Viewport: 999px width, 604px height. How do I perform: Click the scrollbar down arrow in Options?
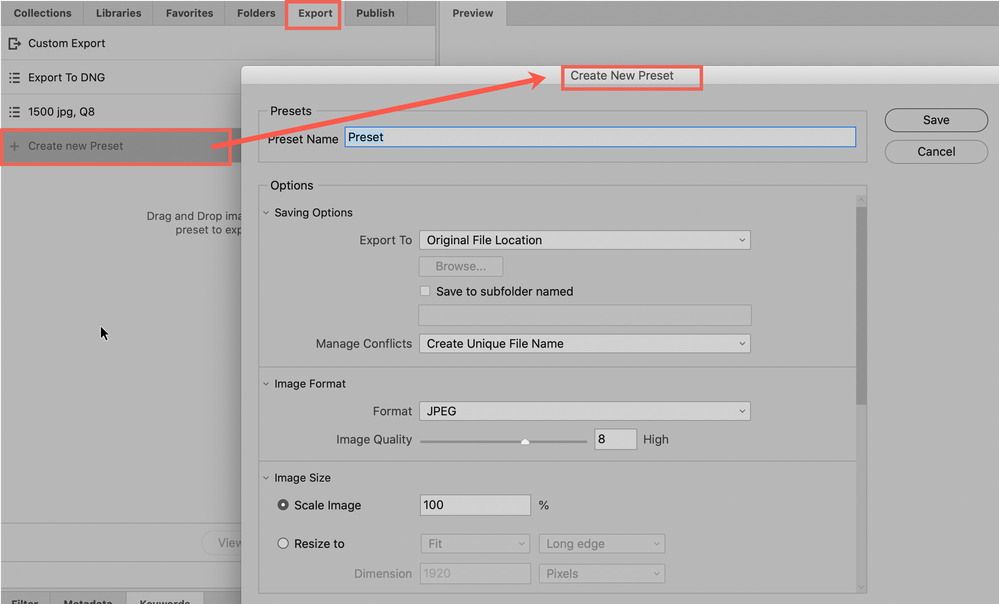click(x=861, y=587)
